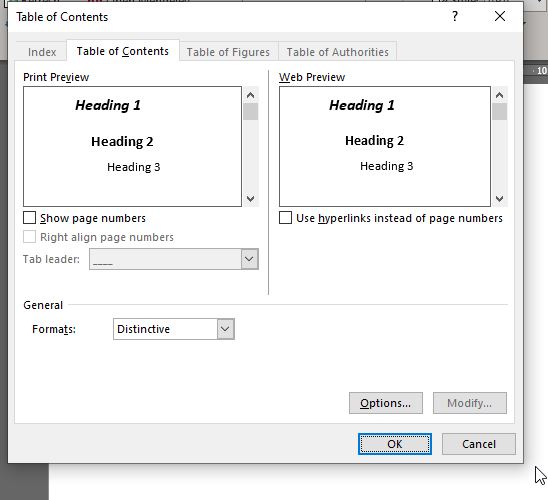Check Use hyperlinks instead of page numbers
The height and width of the screenshot is (500, 548).
pos(285,218)
